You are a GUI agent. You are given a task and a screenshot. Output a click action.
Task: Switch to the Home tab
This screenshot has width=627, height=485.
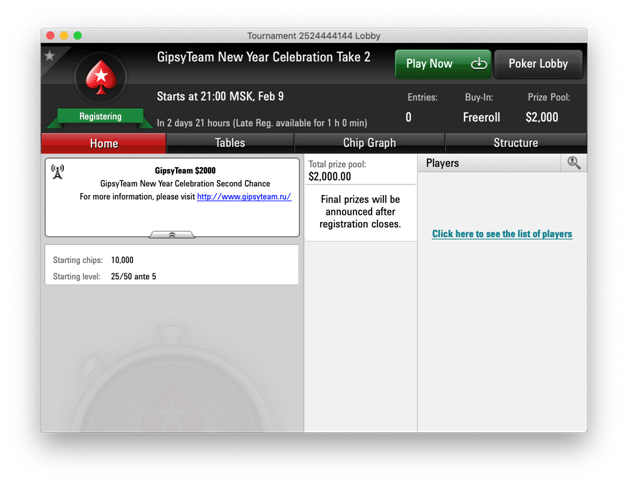(x=104, y=143)
